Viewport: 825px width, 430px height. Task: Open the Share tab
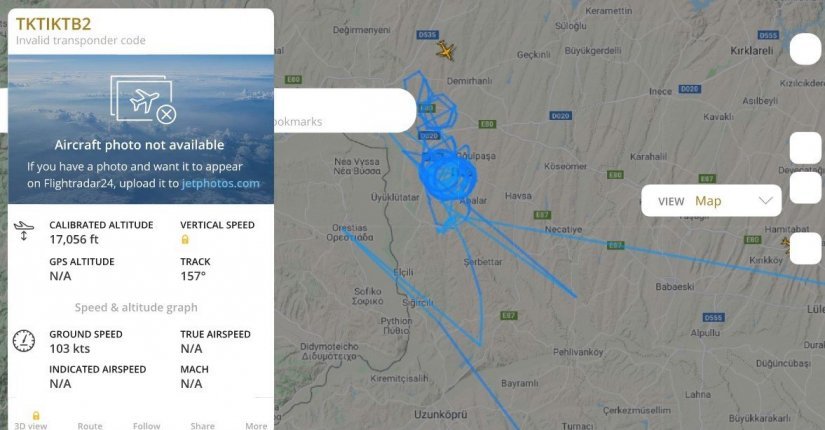point(203,425)
